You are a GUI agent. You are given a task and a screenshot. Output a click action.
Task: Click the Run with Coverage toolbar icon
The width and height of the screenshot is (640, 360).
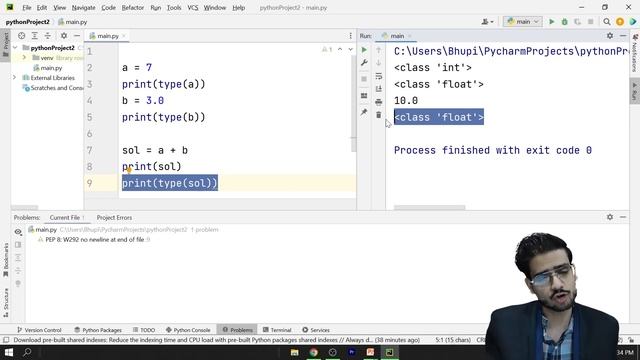577,22
